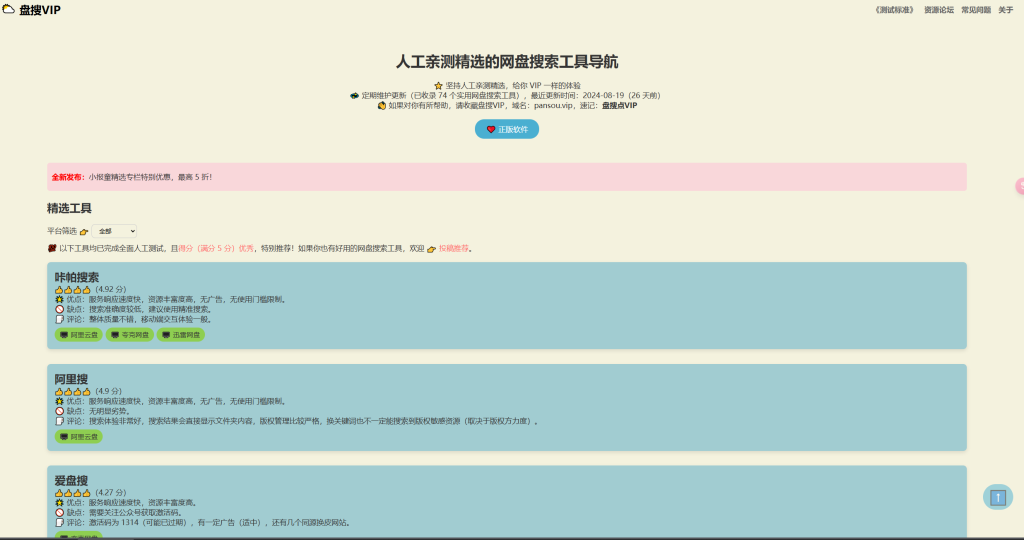Viewport: 1024px width, 540px height.
Task: Click the 评论 note icon in the 爱盘搜 card
Action: [x=59, y=522]
